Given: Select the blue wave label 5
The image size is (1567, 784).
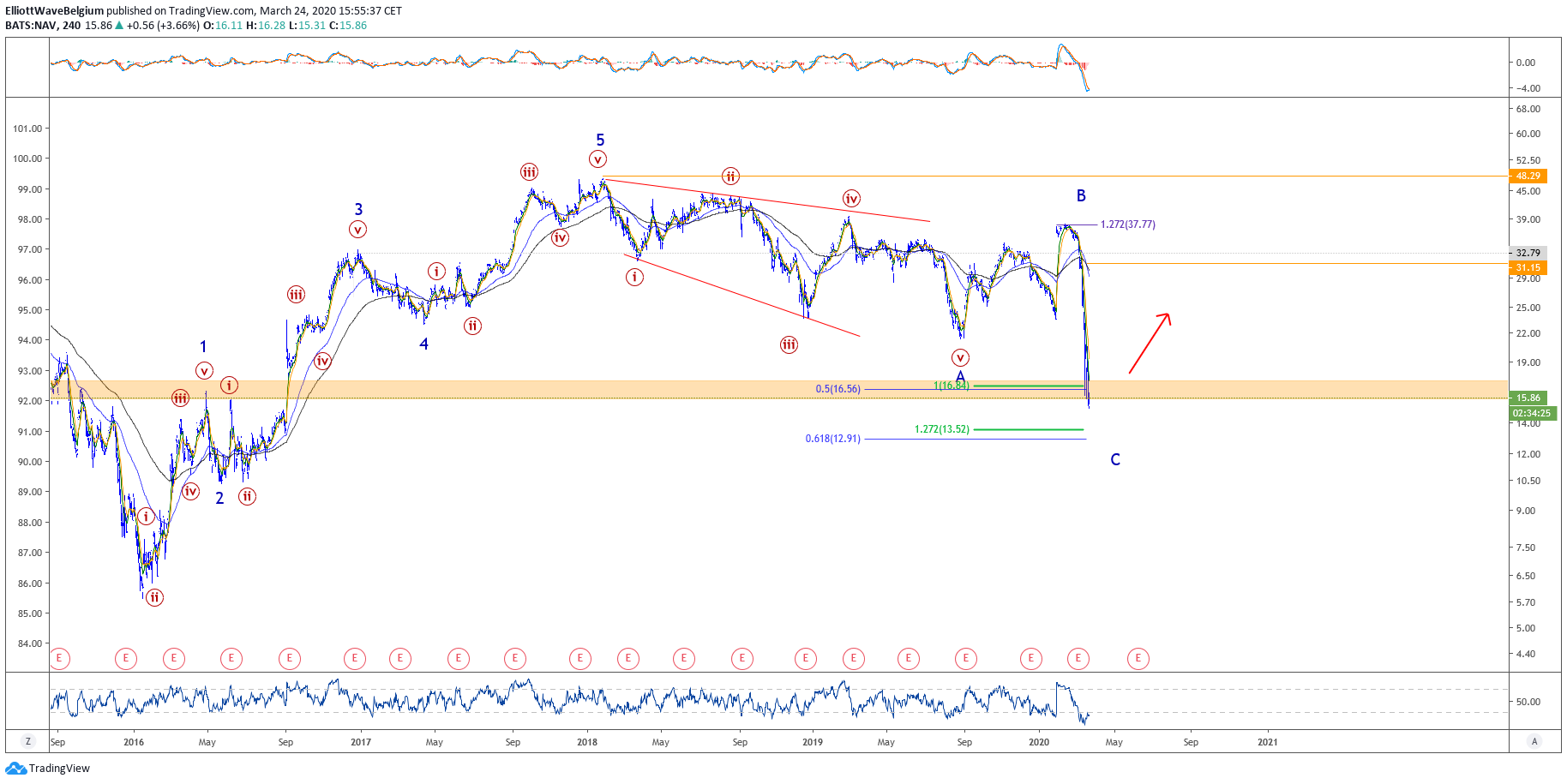Looking at the screenshot, I should 600,140.
